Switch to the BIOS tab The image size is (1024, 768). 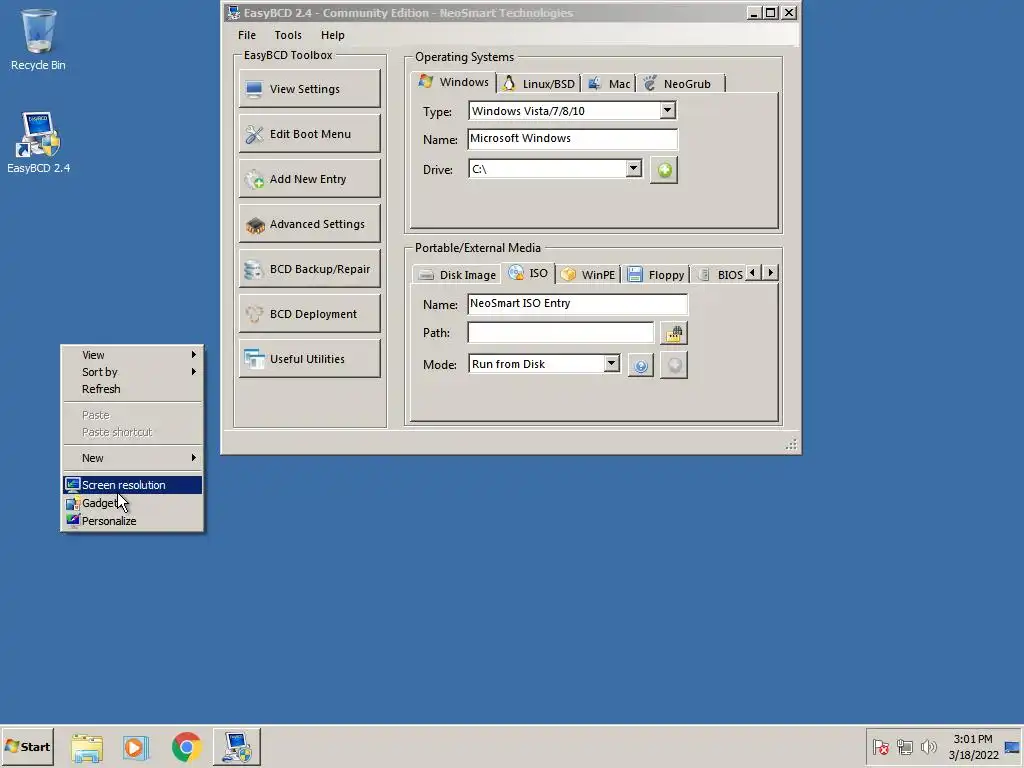720,275
